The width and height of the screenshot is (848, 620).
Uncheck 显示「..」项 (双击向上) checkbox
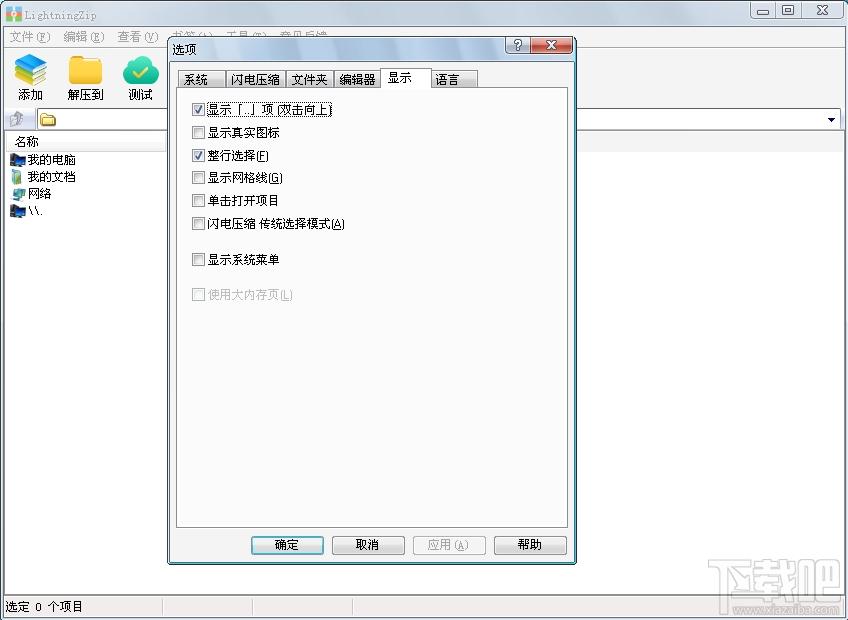tap(198, 110)
